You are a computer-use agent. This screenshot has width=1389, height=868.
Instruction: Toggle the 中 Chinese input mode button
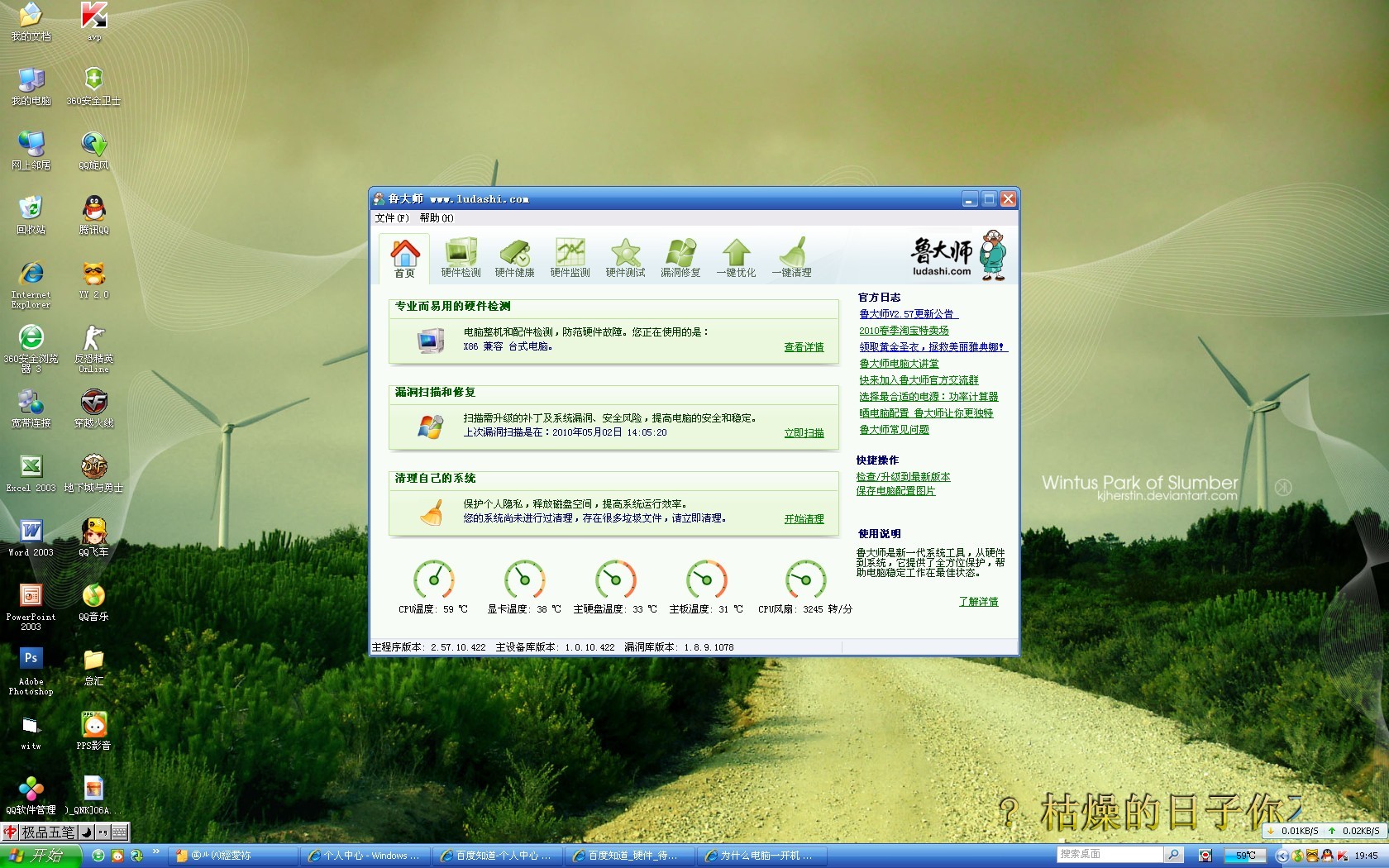point(10,832)
